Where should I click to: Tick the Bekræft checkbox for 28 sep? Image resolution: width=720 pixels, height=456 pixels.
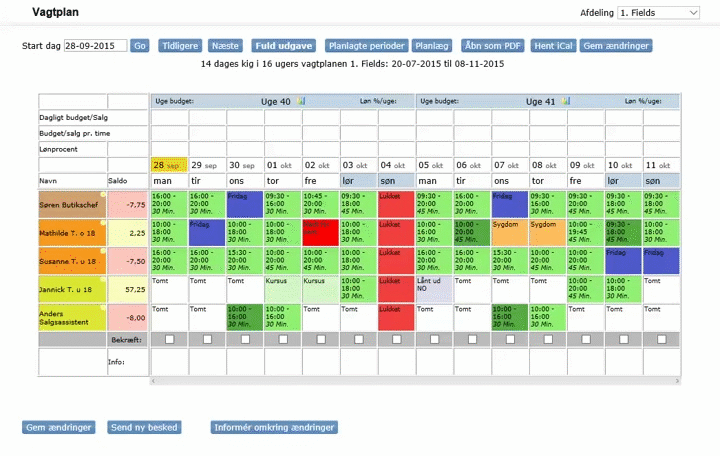pos(169,339)
